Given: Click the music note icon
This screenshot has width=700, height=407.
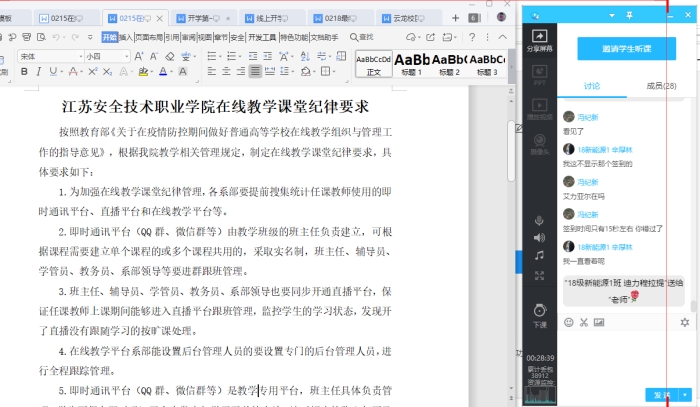Looking at the screenshot, I should tap(539, 255).
